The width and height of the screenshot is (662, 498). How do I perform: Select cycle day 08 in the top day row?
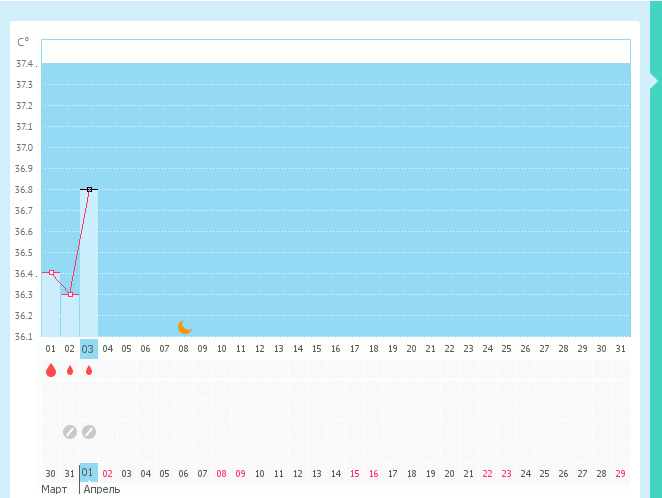(184, 349)
